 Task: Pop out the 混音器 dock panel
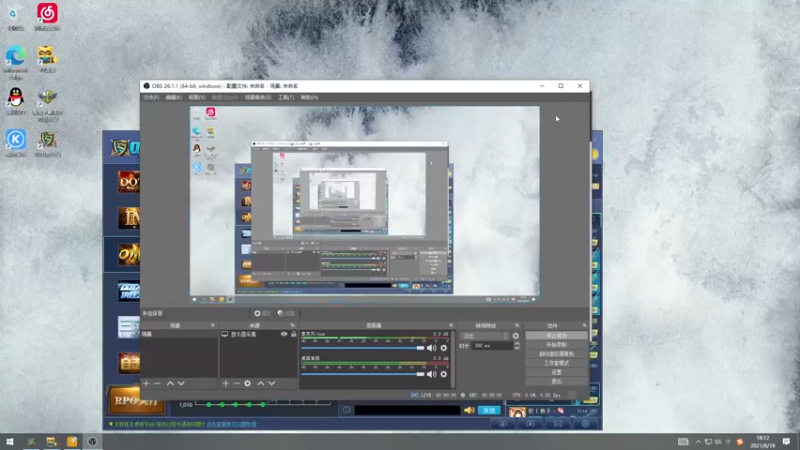(x=451, y=325)
